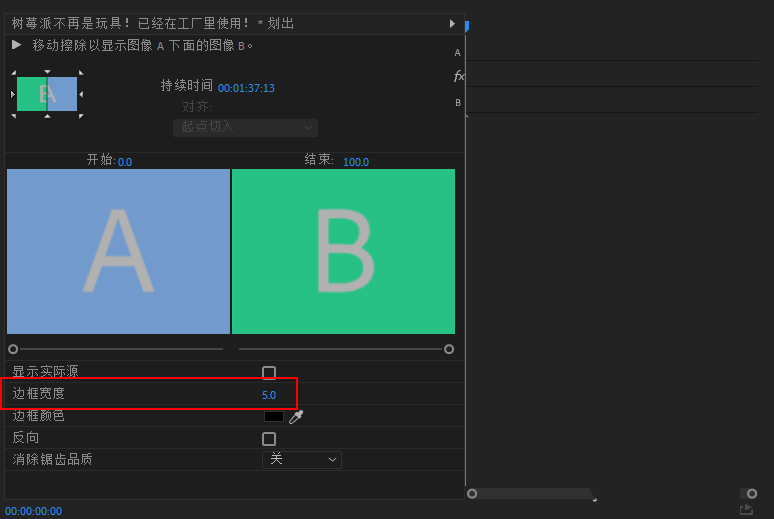Select the left edge wipe direction arrow
The height and width of the screenshot is (519, 774).
click(x=13, y=94)
